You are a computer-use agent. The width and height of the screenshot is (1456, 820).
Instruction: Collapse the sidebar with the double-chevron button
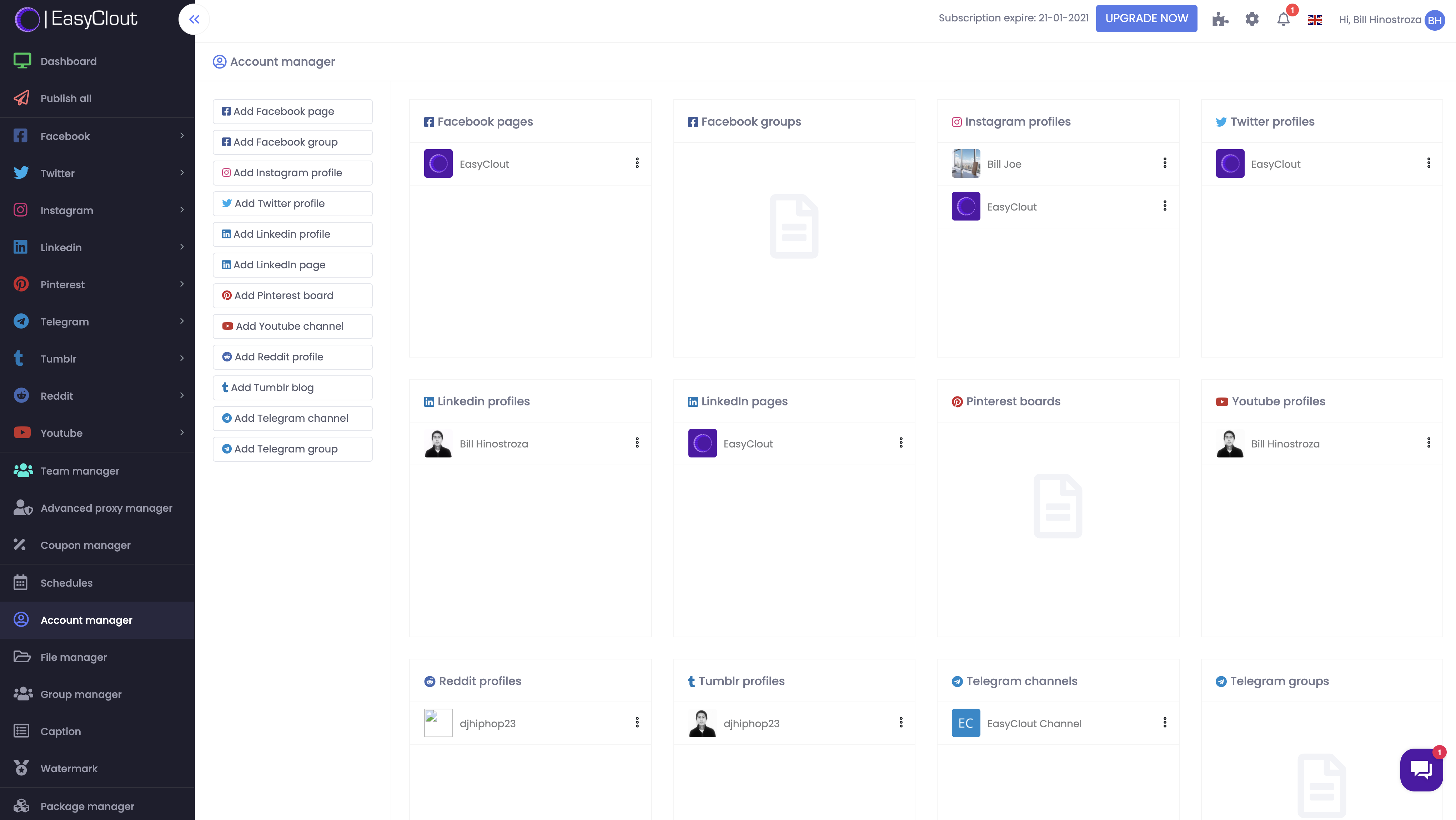click(194, 19)
